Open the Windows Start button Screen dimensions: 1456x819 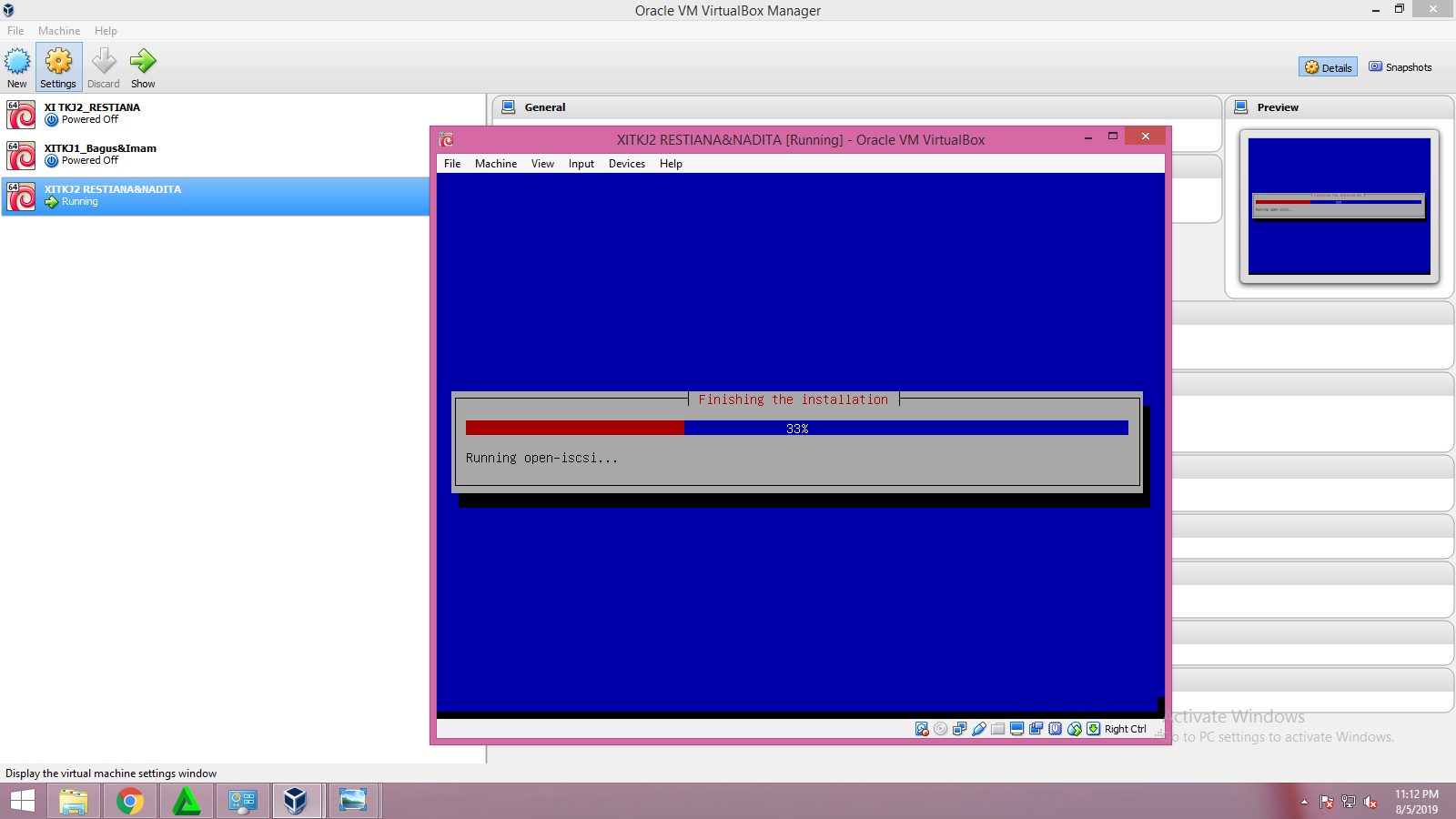click(23, 801)
